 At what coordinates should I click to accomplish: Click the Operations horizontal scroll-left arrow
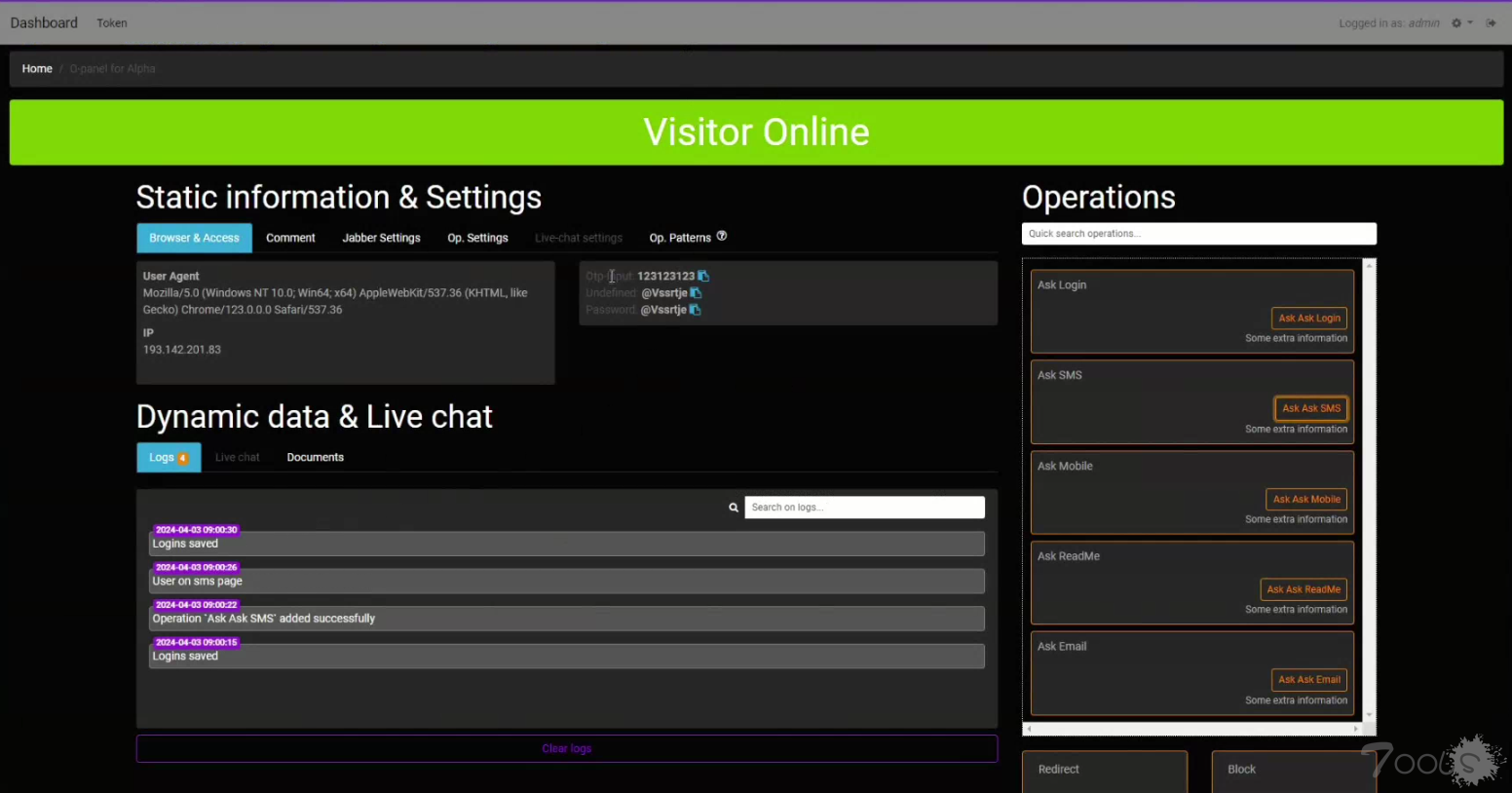(x=1029, y=729)
